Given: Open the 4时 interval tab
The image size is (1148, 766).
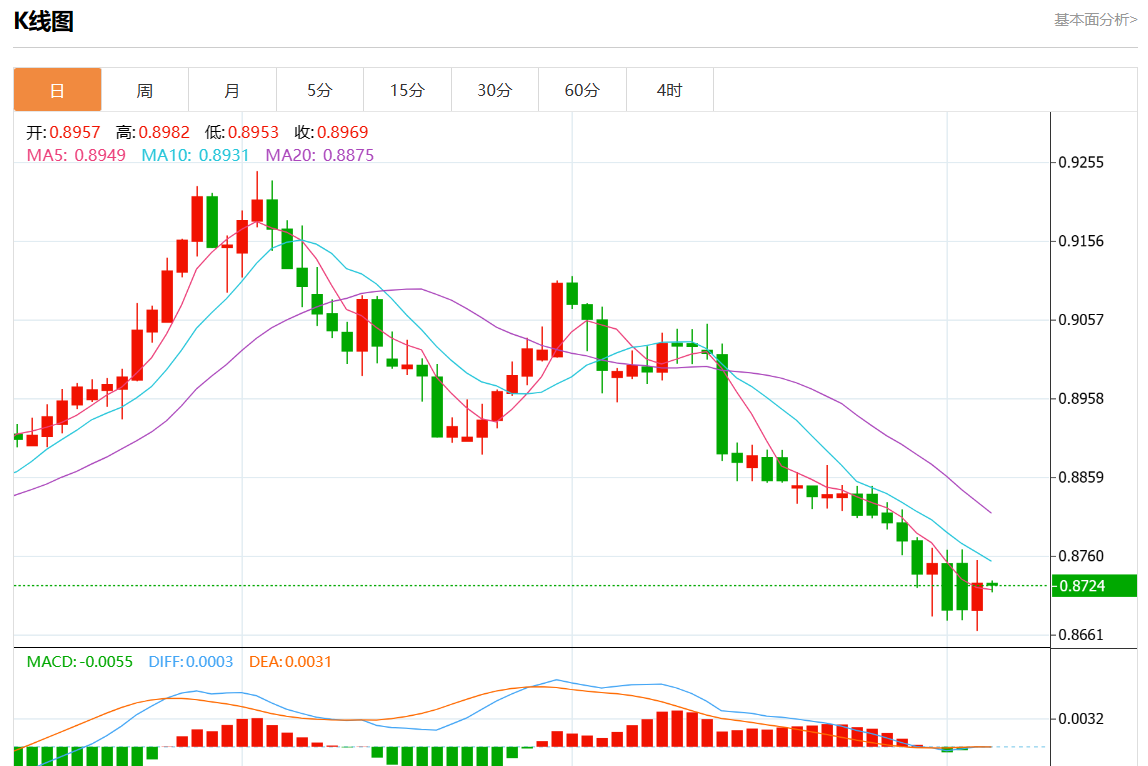Looking at the screenshot, I should 670,90.
